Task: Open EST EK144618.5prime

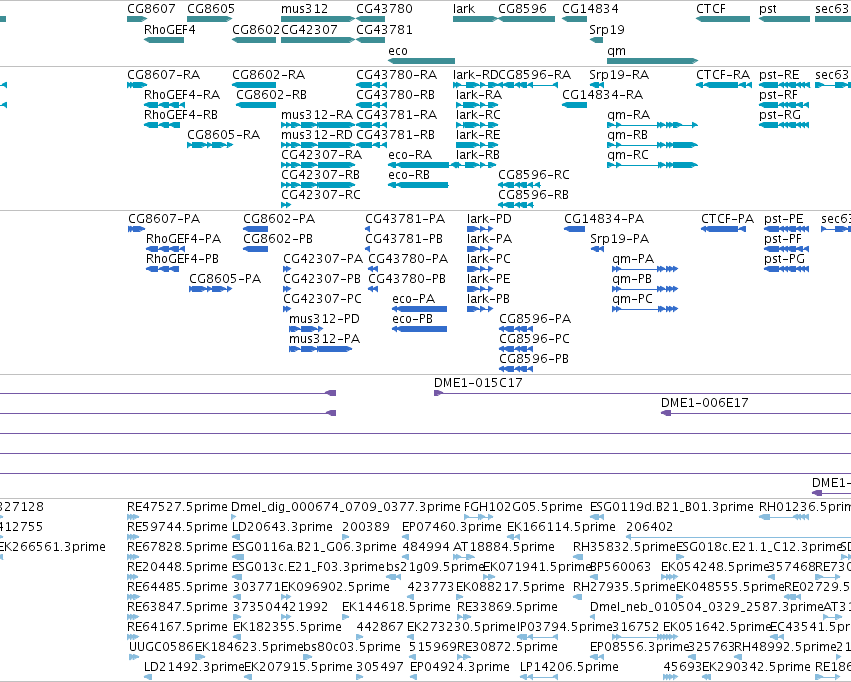Action: tap(396, 607)
